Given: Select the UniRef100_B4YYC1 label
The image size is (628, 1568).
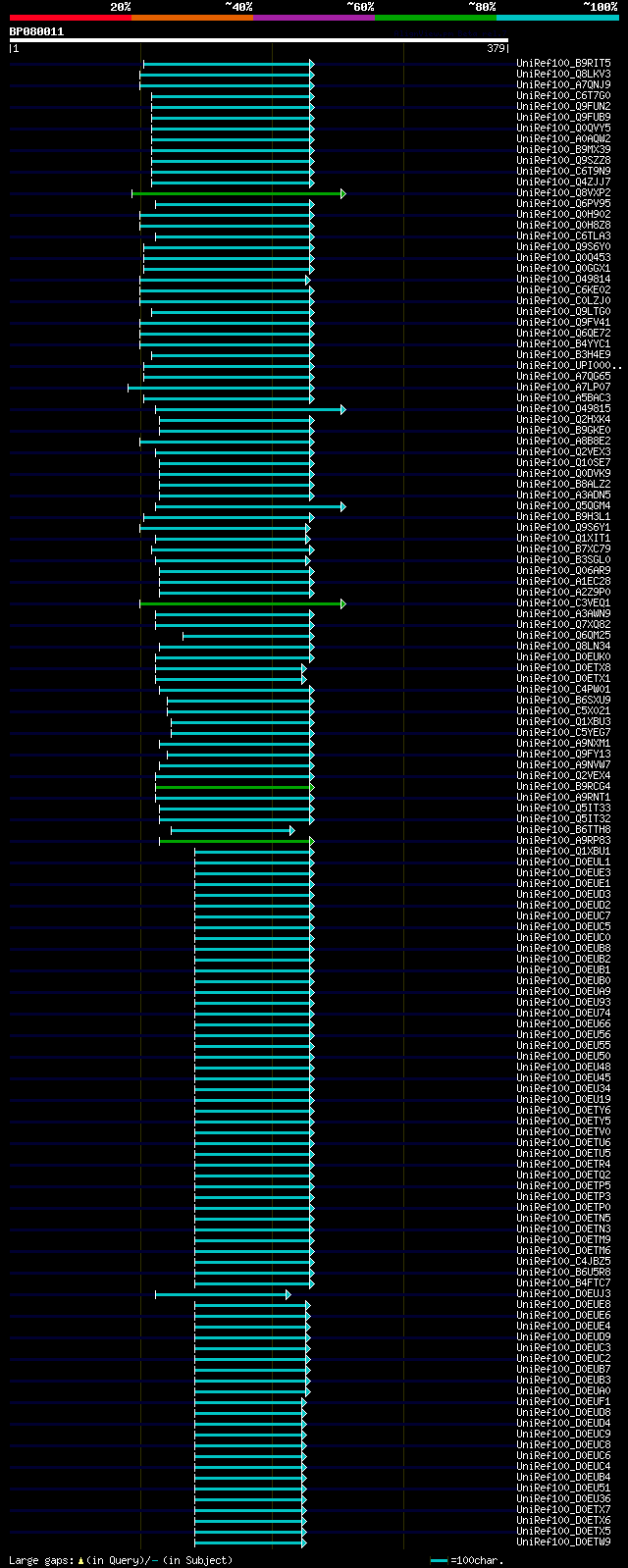Looking at the screenshot, I should click(563, 344).
